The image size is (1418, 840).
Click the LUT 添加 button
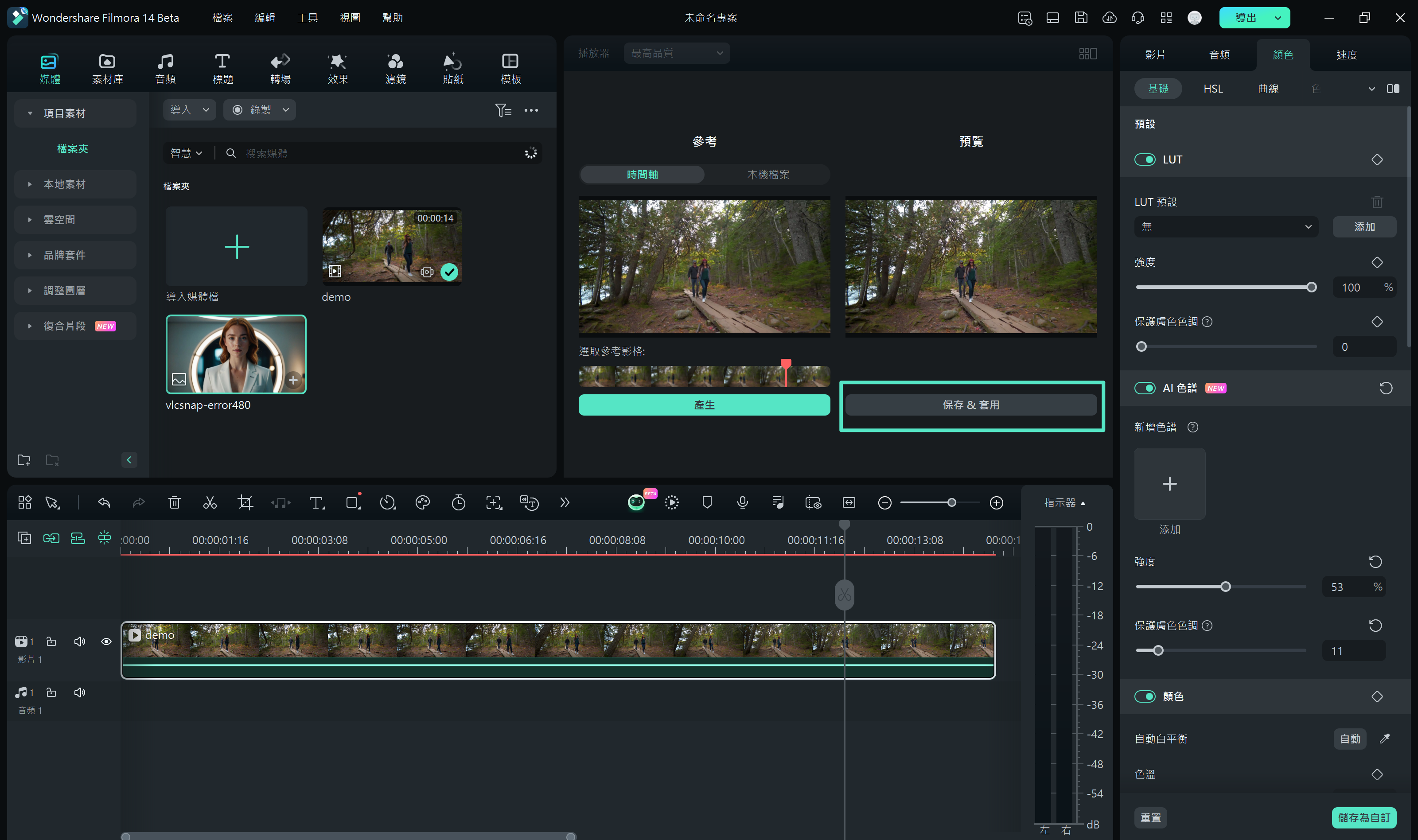tap(1364, 227)
